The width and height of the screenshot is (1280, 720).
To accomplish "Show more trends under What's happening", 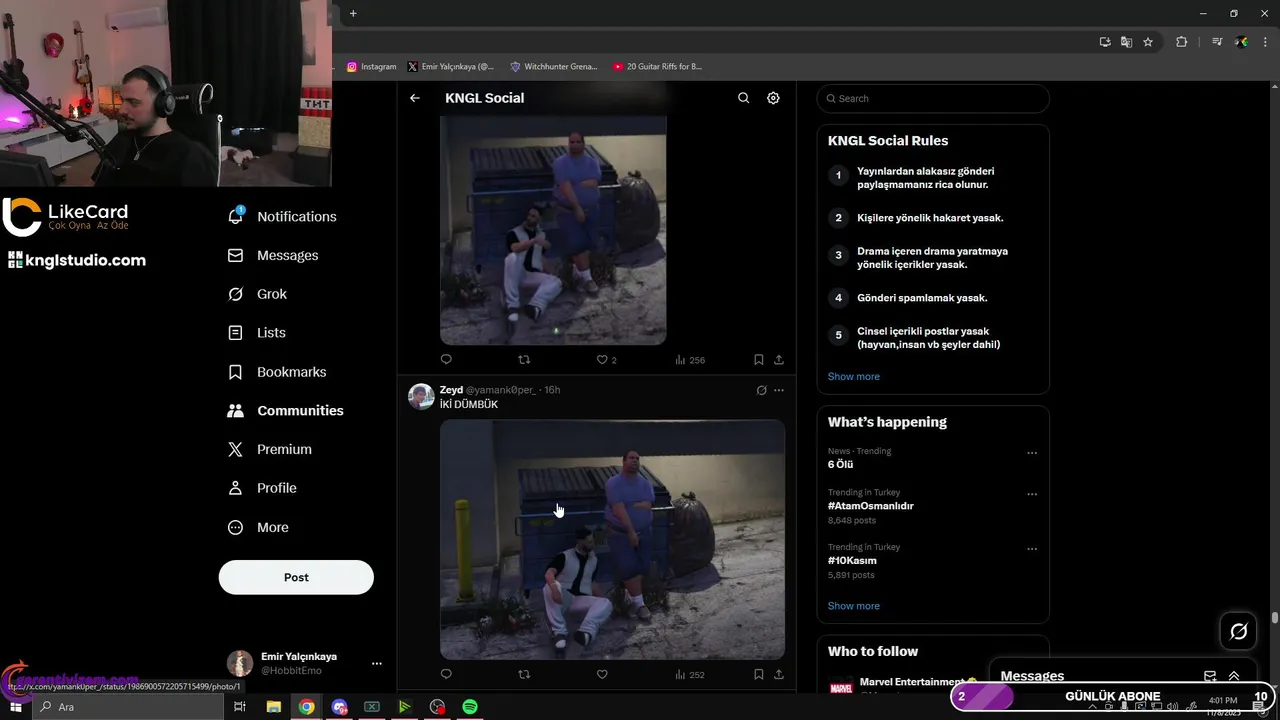I will pyautogui.click(x=854, y=606).
